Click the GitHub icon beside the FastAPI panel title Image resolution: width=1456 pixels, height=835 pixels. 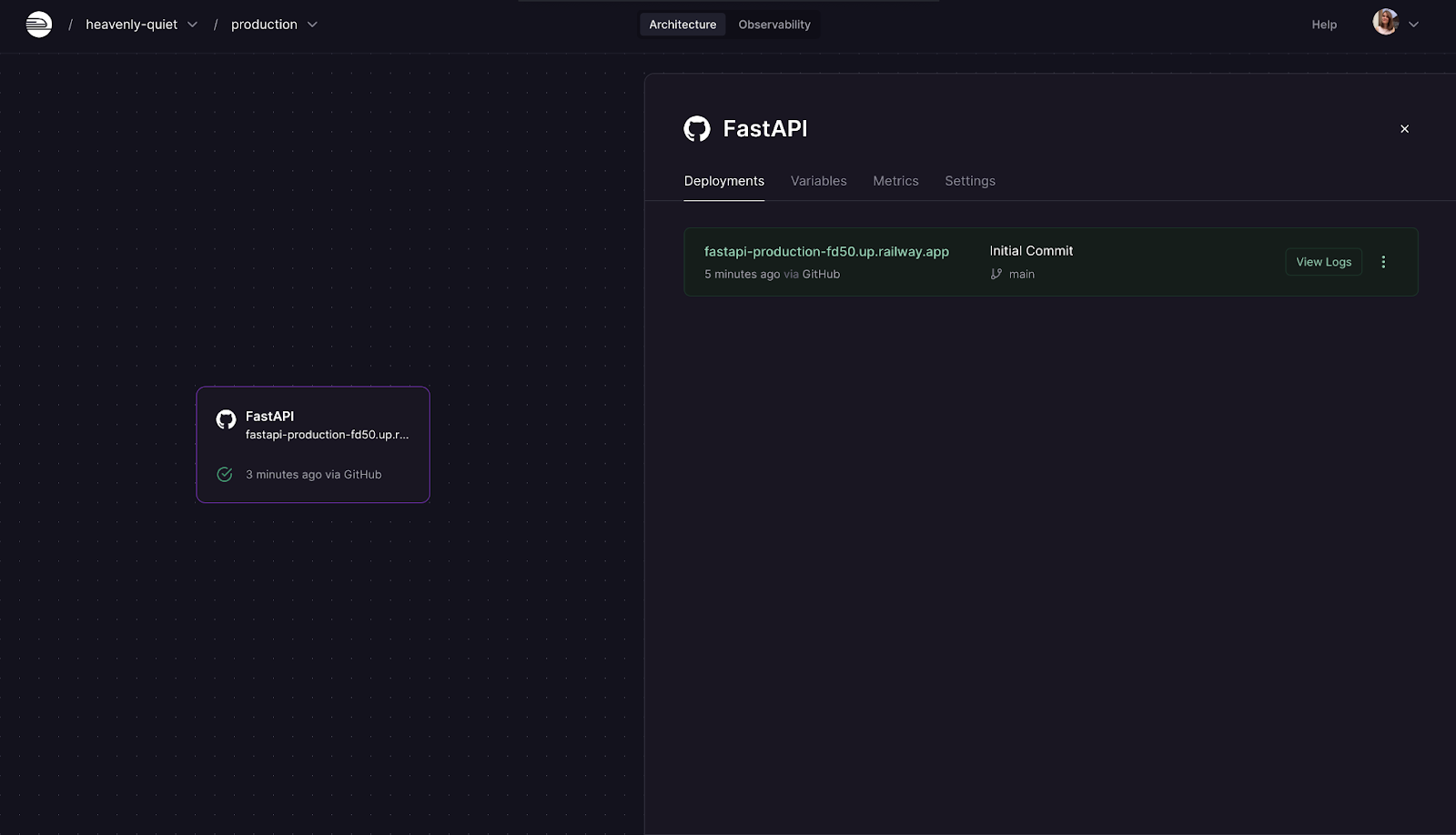697,129
